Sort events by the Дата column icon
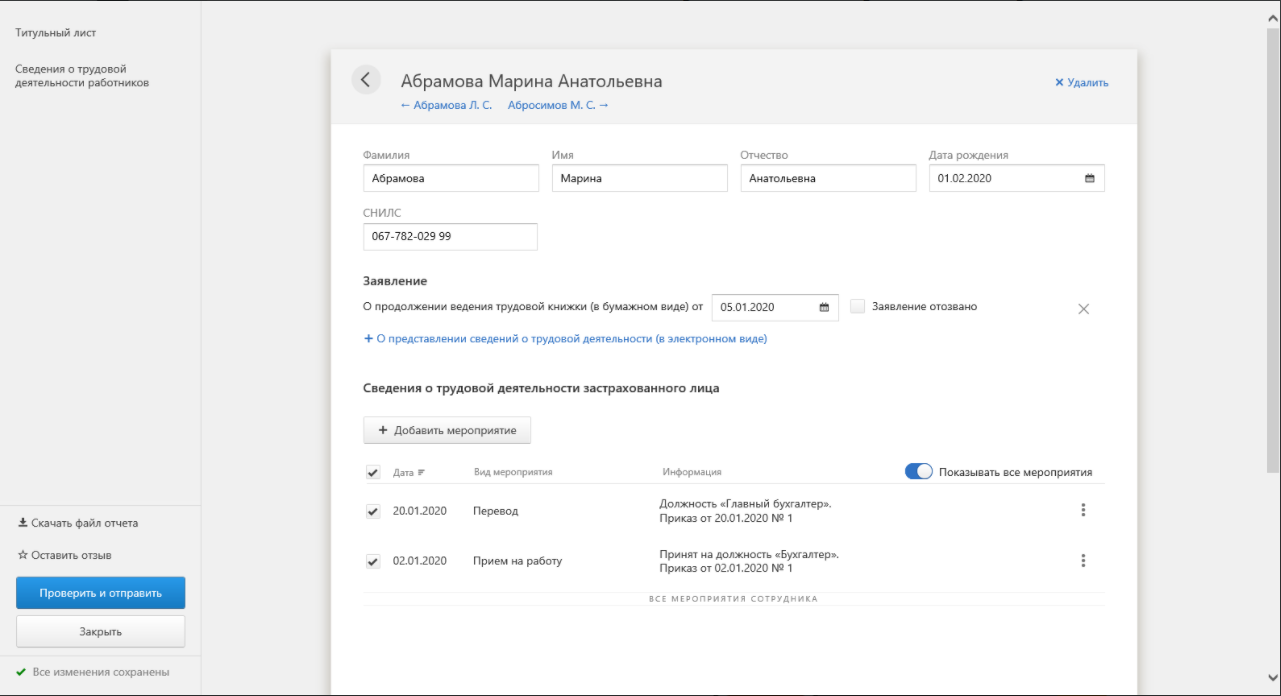The image size is (1281, 696). point(421,472)
